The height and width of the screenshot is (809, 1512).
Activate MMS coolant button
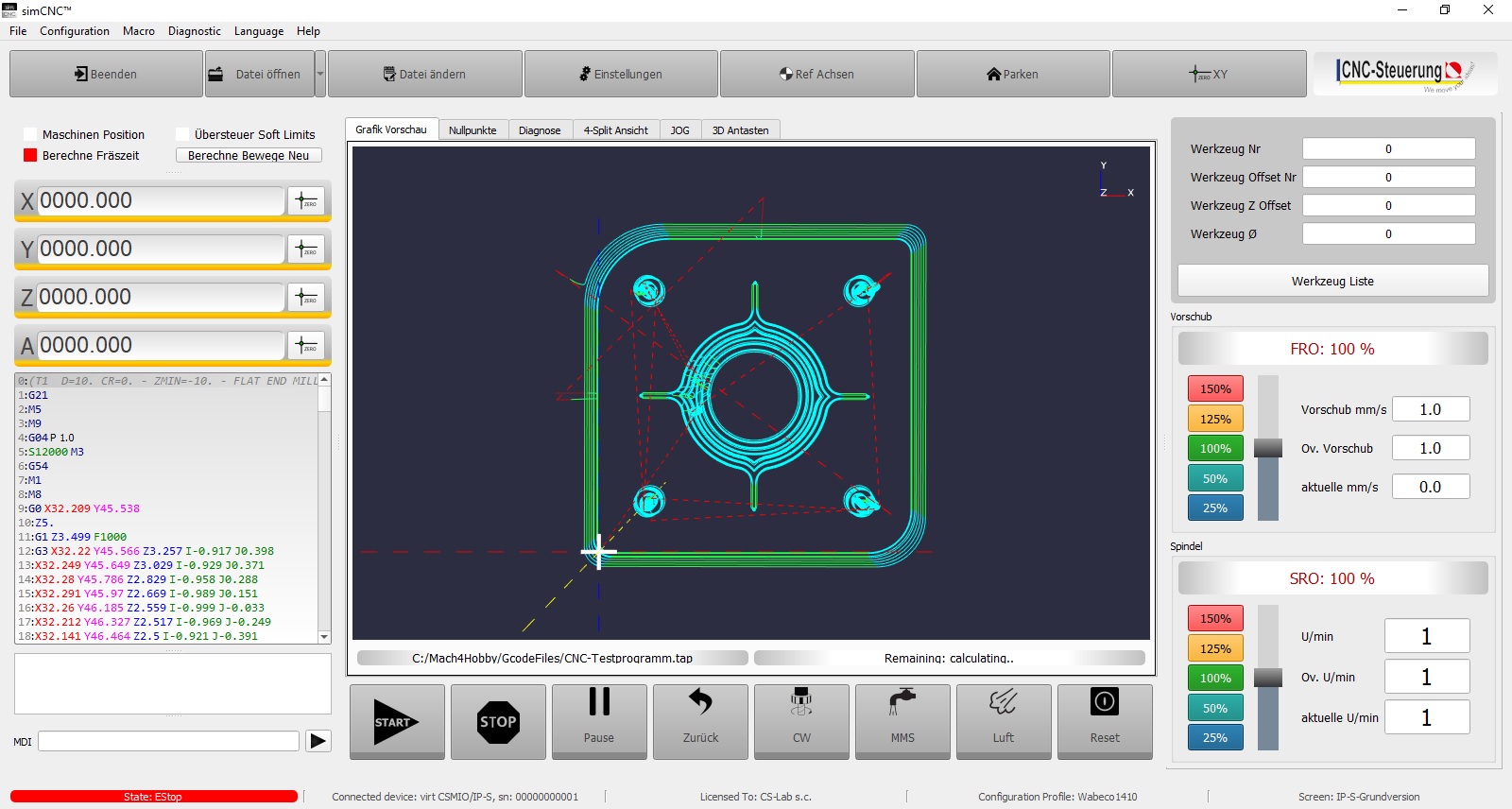(902, 722)
